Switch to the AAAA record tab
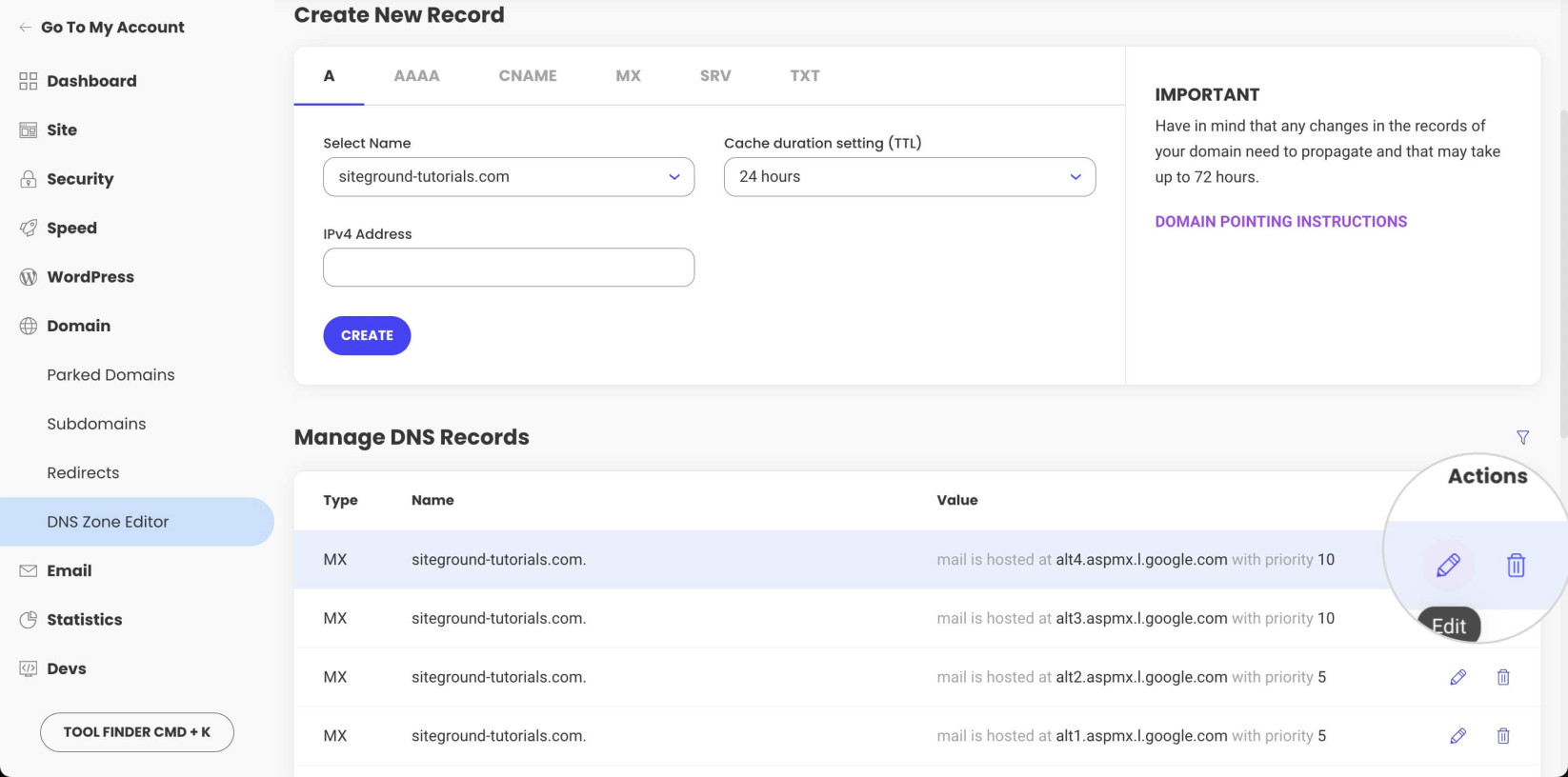1568x777 pixels. click(x=416, y=76)
